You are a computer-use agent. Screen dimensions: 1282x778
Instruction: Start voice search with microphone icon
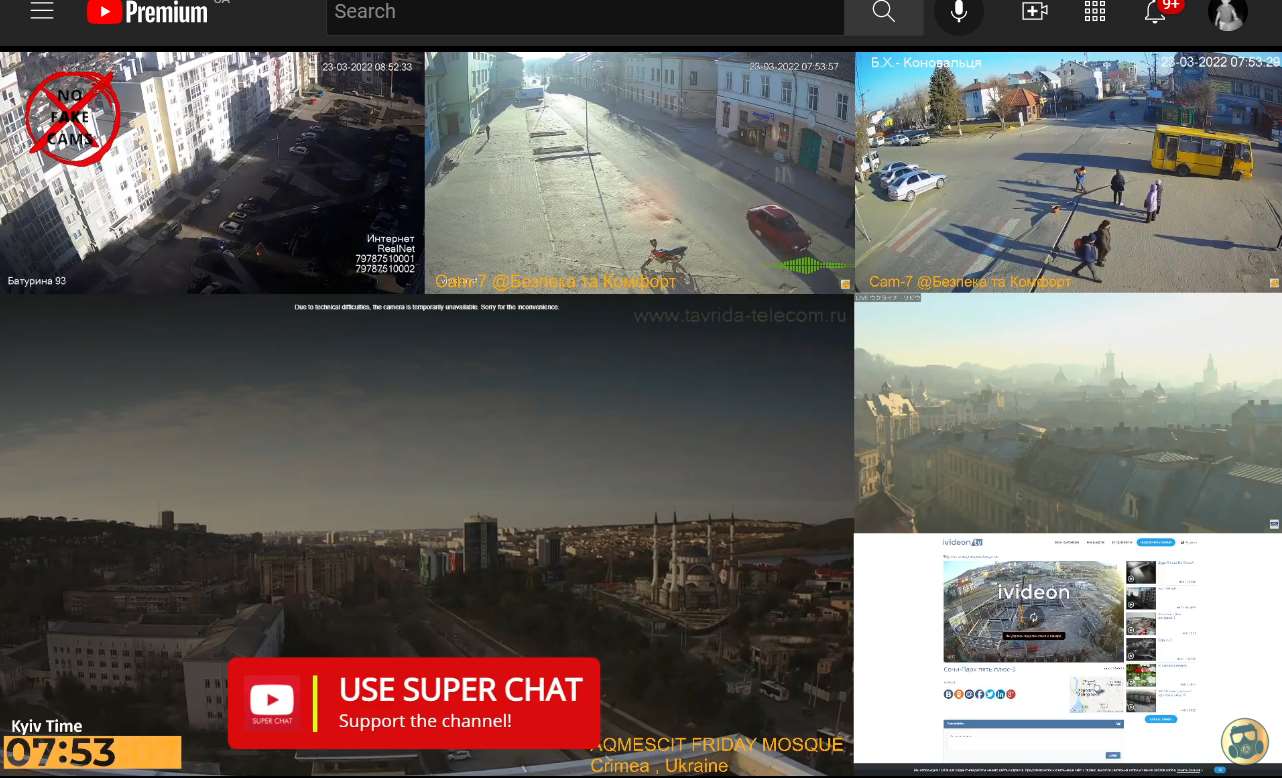pos(958,12)
